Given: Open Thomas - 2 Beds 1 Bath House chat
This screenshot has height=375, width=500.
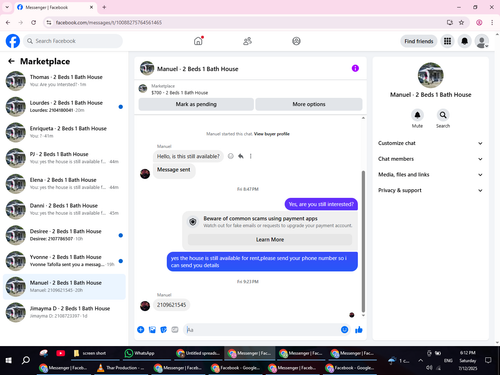Looking at the screenshot, I should point(64,80).
